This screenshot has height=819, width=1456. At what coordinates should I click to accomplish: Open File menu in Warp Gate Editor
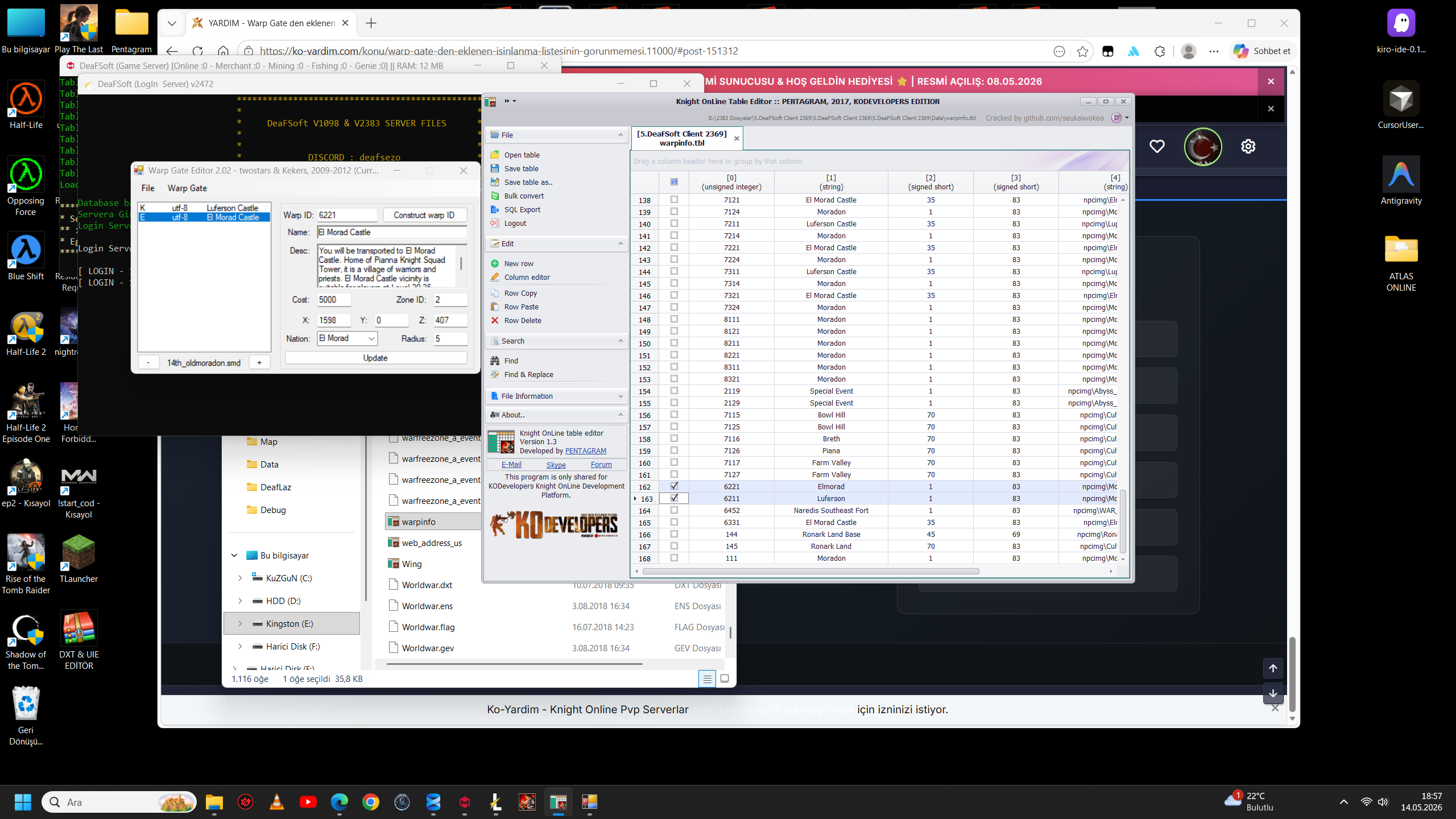(x=148, y=188)
